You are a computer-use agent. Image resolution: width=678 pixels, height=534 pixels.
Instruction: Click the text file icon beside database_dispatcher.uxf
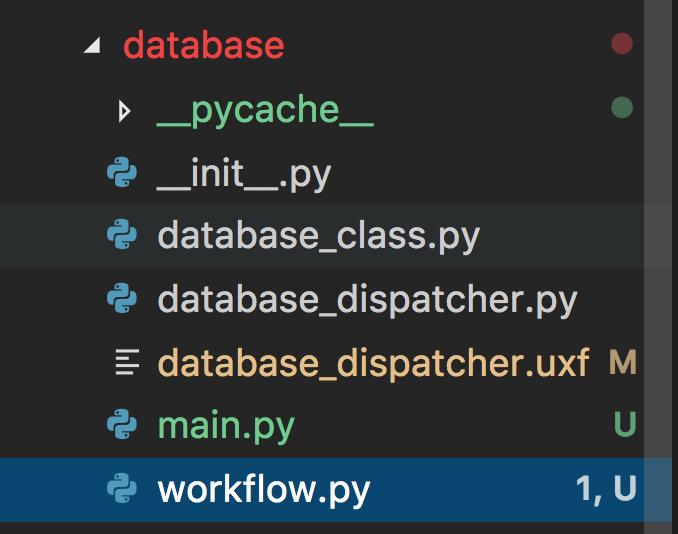(125, 362)
